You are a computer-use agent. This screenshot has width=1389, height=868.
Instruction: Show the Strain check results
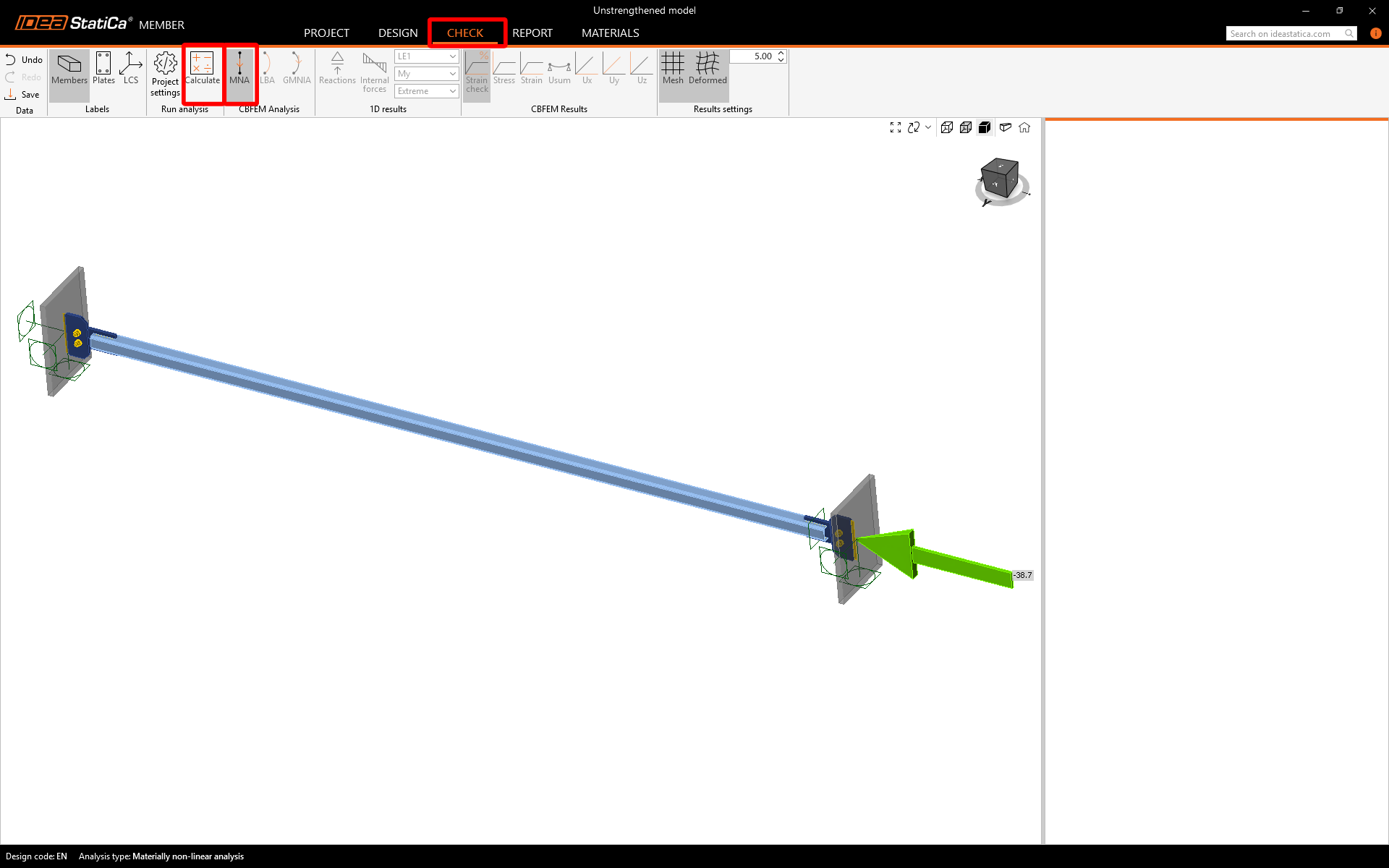tap(477, 72)
